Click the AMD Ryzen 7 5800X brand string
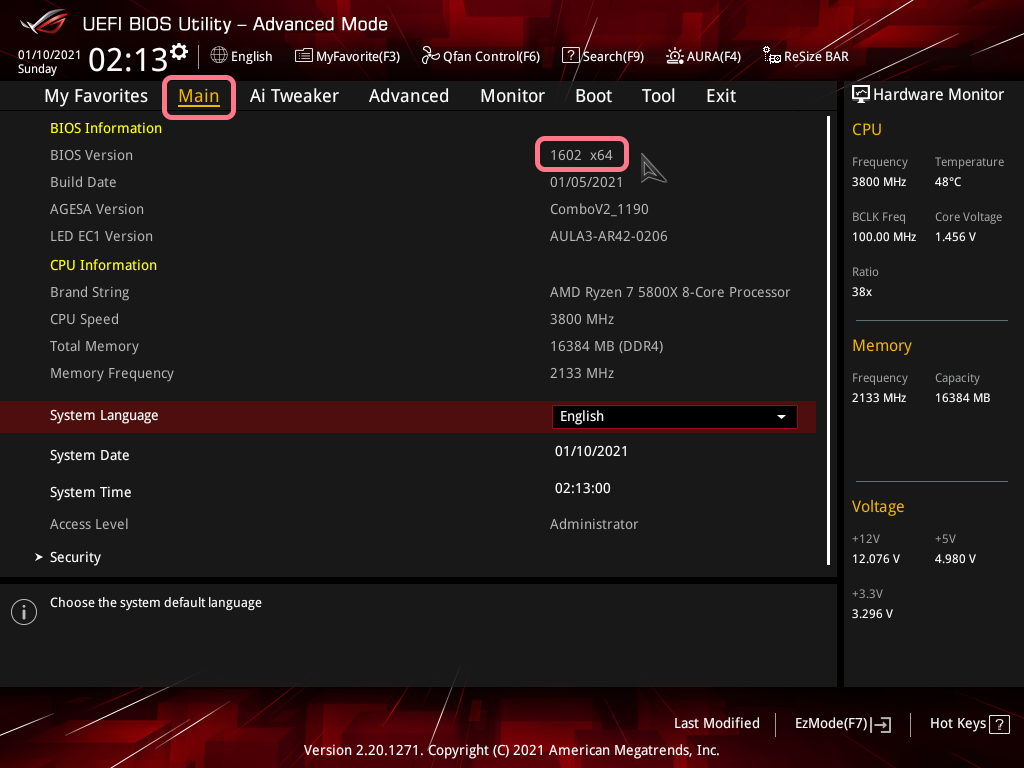This screenshot has width=1024, height=768. [x=670, y=293]
